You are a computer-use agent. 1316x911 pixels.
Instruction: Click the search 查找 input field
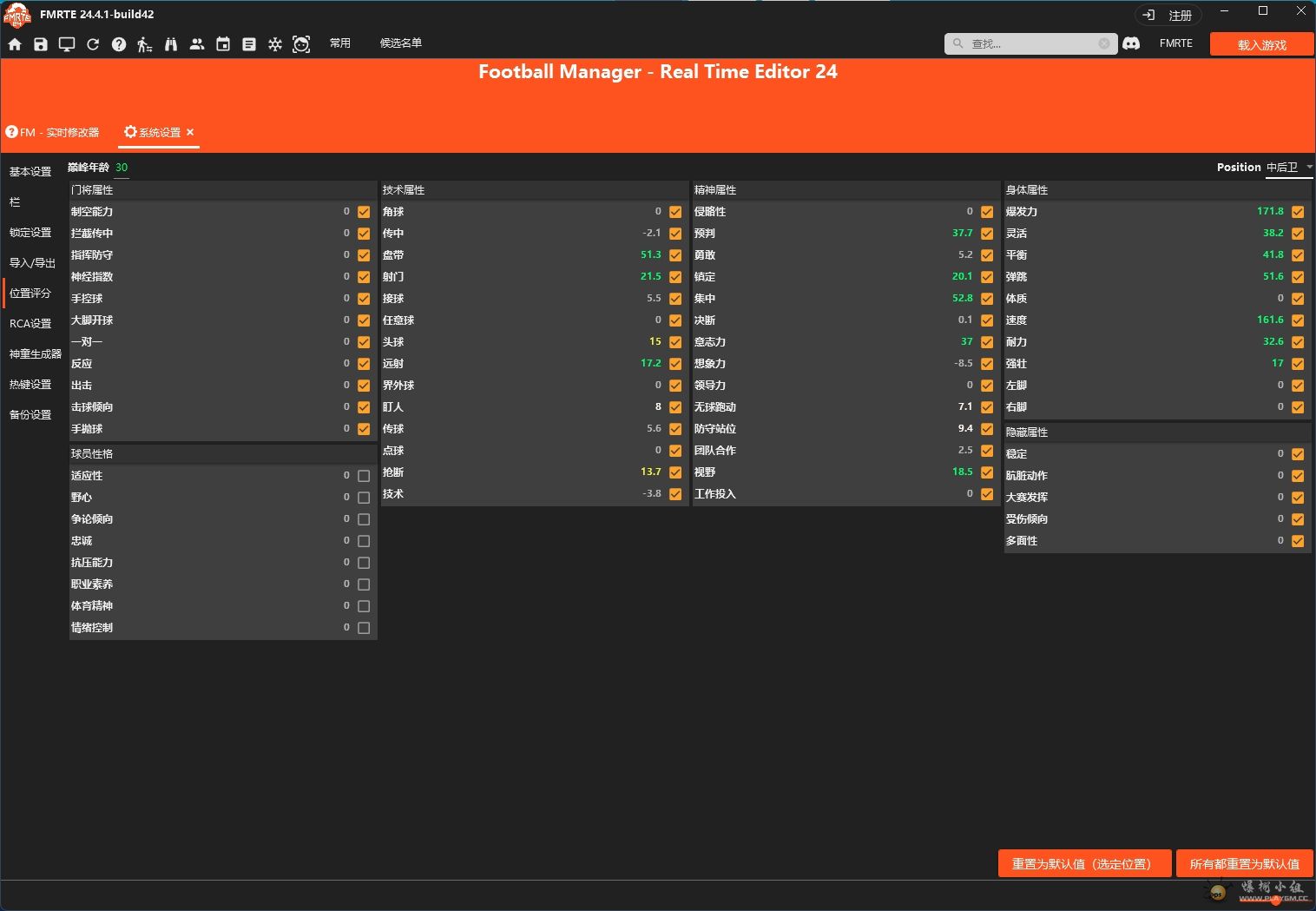tap(1031, 43)
